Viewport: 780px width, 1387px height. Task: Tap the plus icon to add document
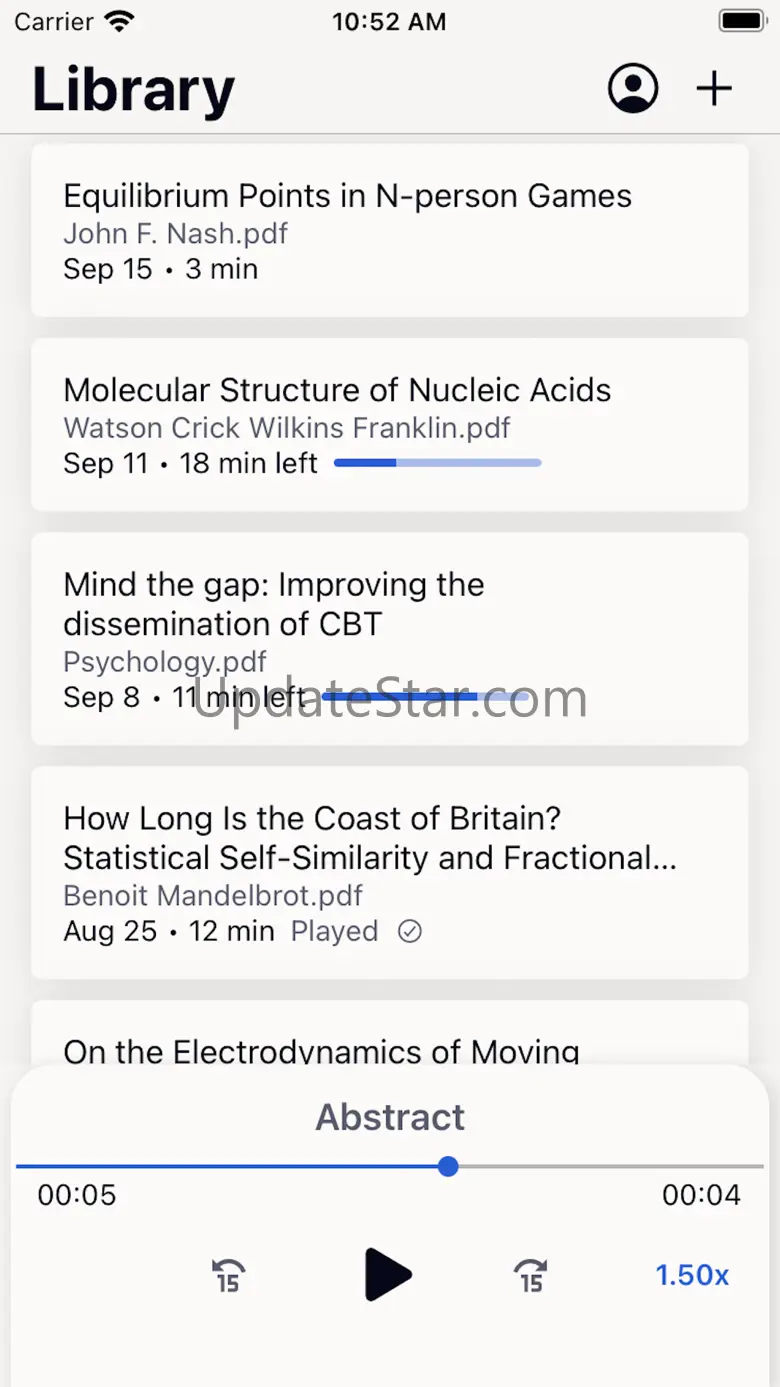(714, 89)
